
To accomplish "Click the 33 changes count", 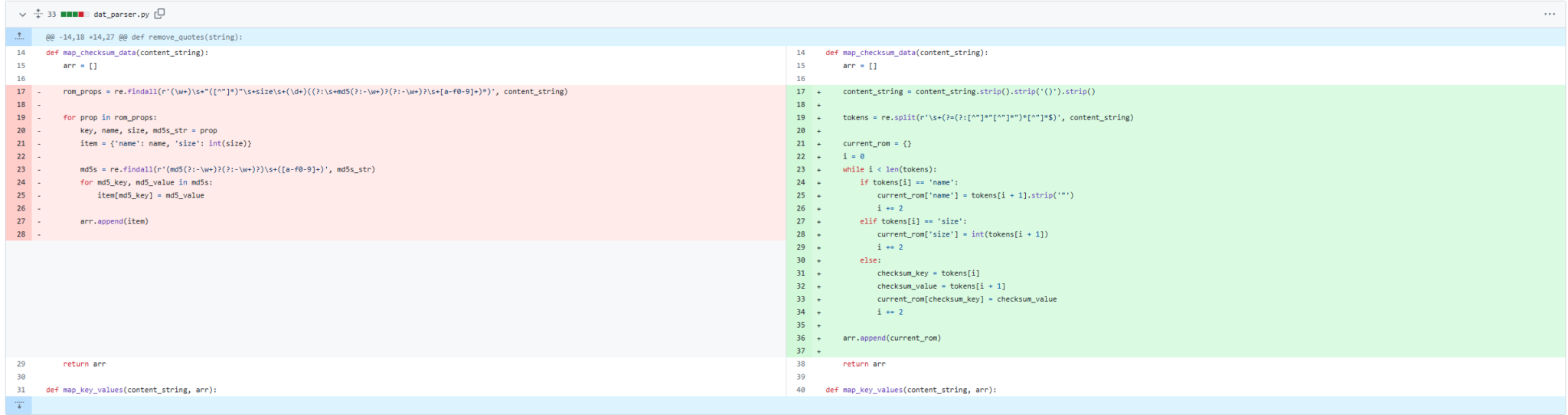I will coord(51,15).
